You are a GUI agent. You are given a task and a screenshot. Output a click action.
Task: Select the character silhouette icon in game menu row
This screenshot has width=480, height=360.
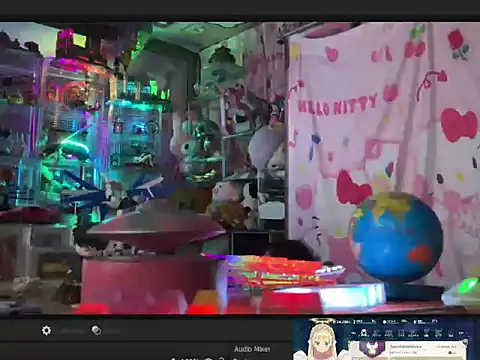click(x=364, y=333)
